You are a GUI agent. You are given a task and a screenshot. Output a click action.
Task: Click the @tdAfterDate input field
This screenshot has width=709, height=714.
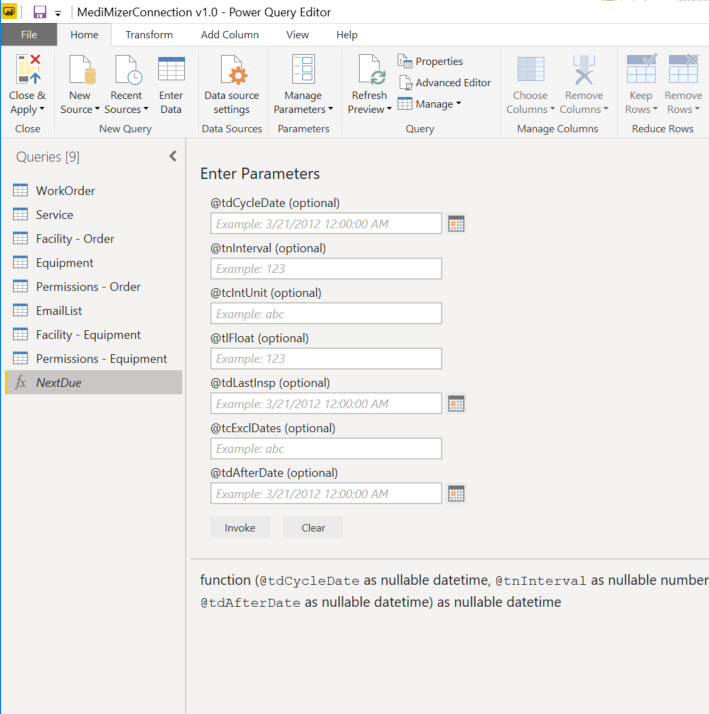coord(326,494)
